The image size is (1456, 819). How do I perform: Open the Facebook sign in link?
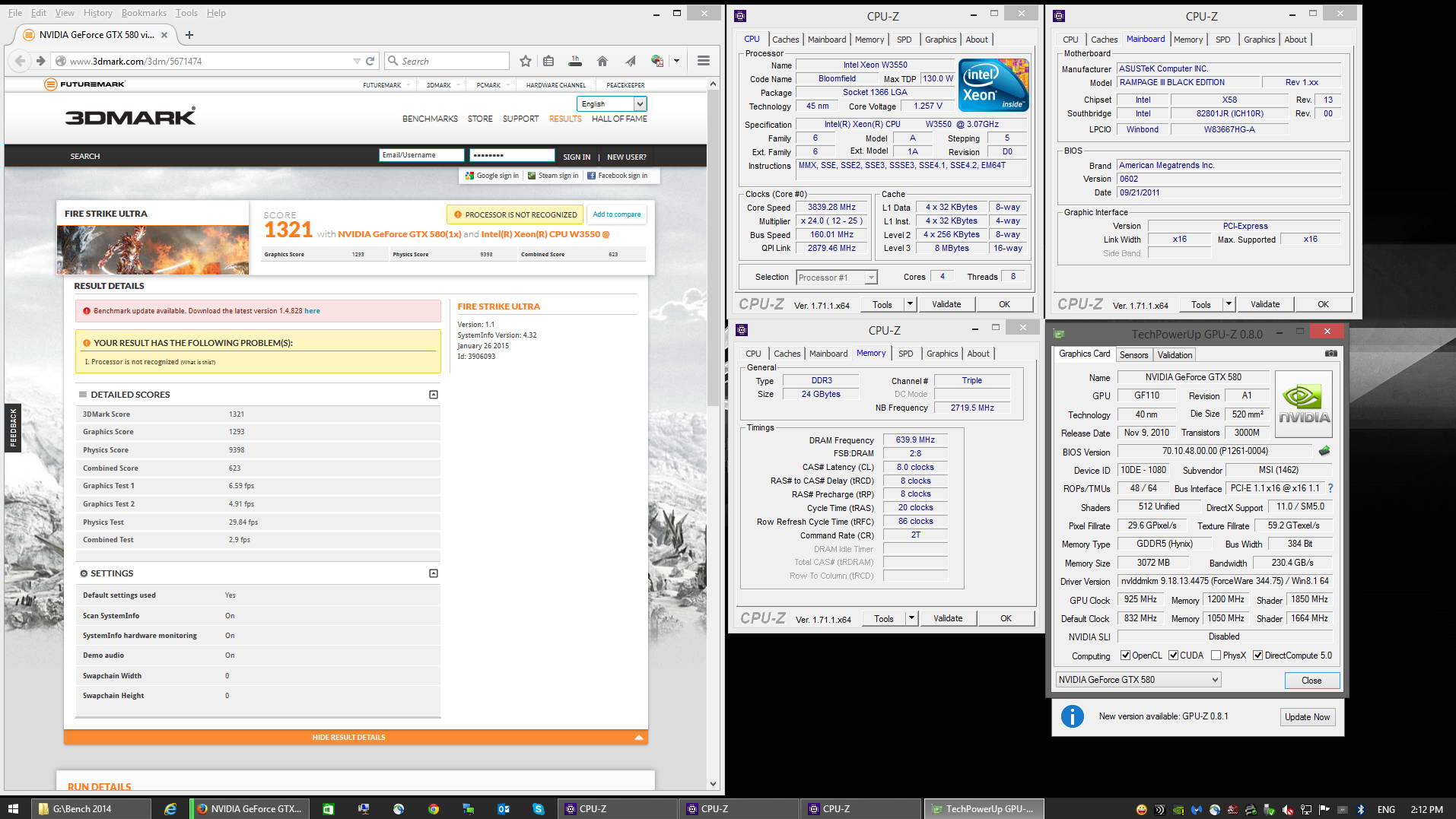click(617, 176)
